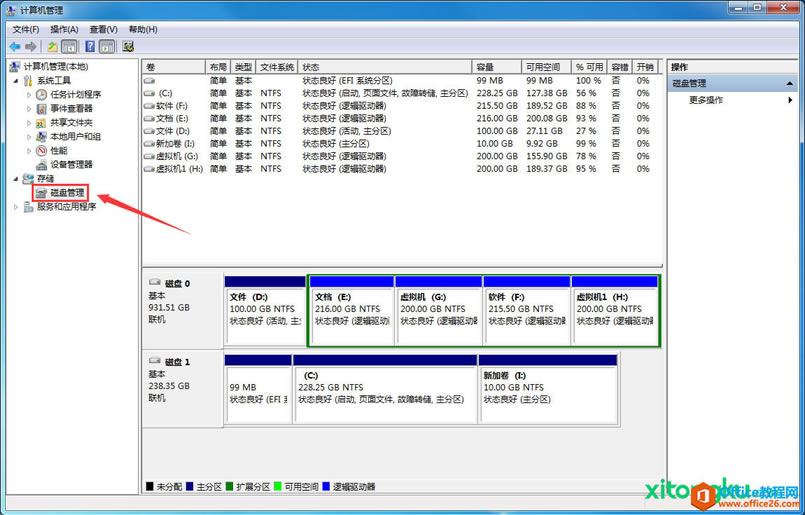The image size is (805, 515).
Task: Select the 文档 (E:) volume row
Action: coord(399,119)
